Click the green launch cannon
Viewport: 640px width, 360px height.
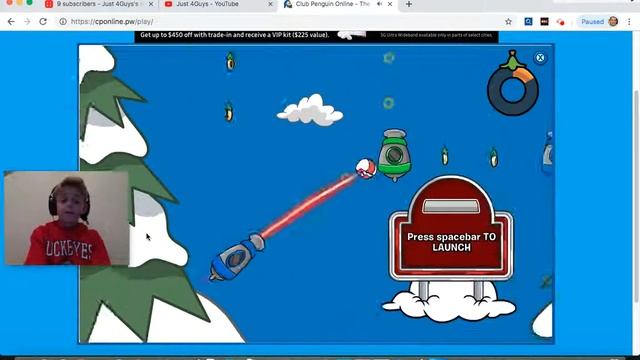394,155
